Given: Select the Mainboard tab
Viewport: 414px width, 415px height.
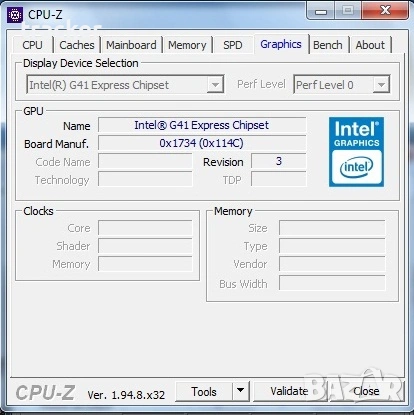Looking at the screenshot, I should pyautogui.click(x=131, y=45).
